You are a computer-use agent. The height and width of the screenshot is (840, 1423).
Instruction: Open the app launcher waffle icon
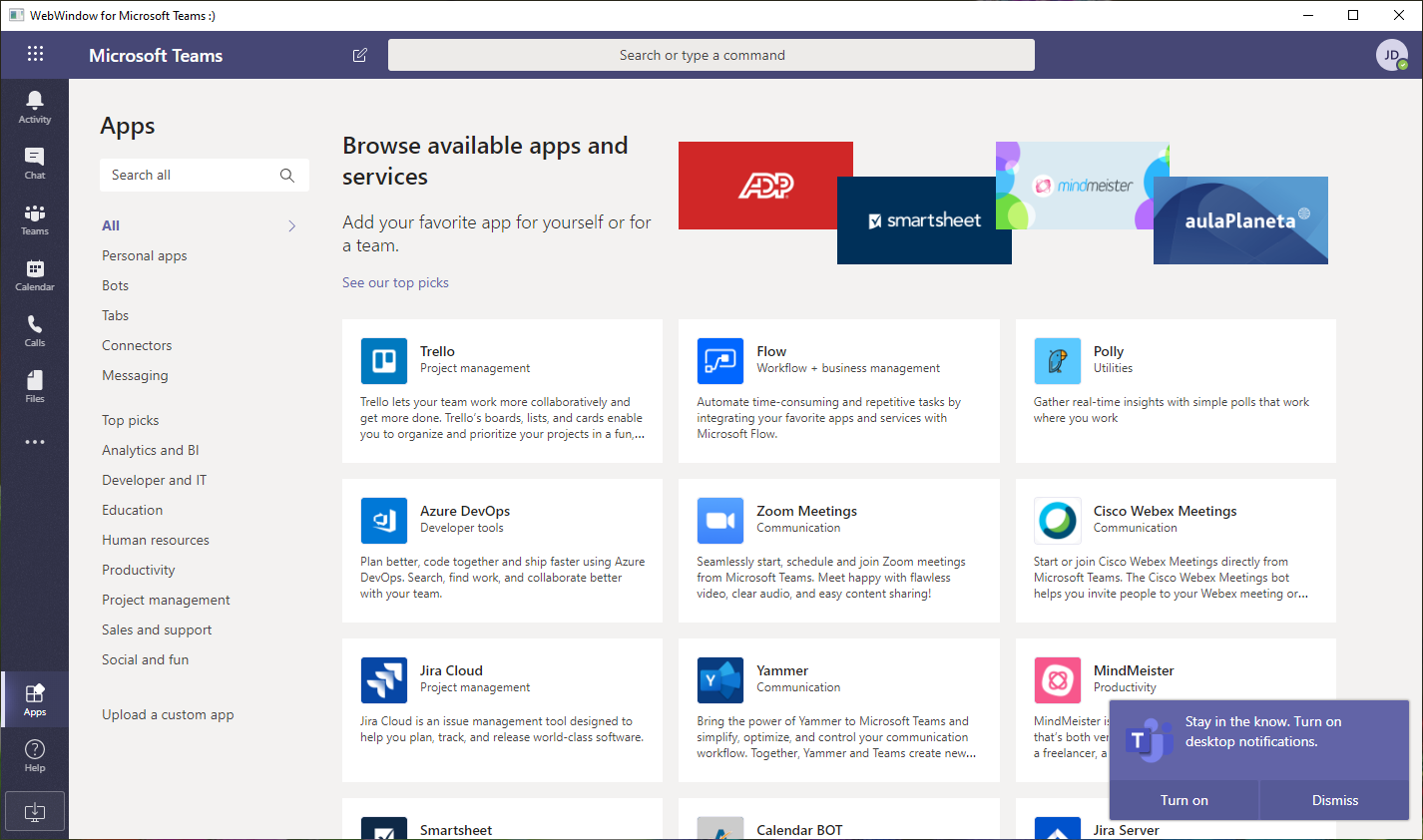tap(35, 55)
